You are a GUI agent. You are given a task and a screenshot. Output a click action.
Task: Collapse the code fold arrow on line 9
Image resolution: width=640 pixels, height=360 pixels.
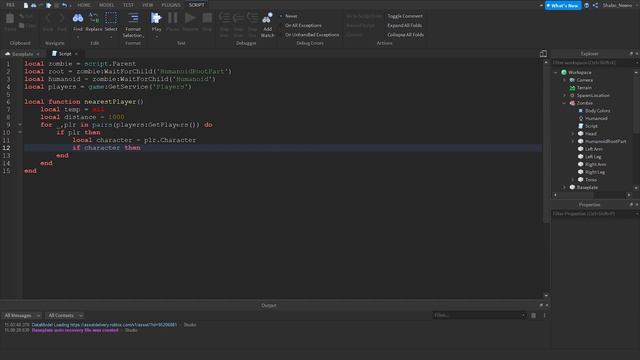point(20,124)
